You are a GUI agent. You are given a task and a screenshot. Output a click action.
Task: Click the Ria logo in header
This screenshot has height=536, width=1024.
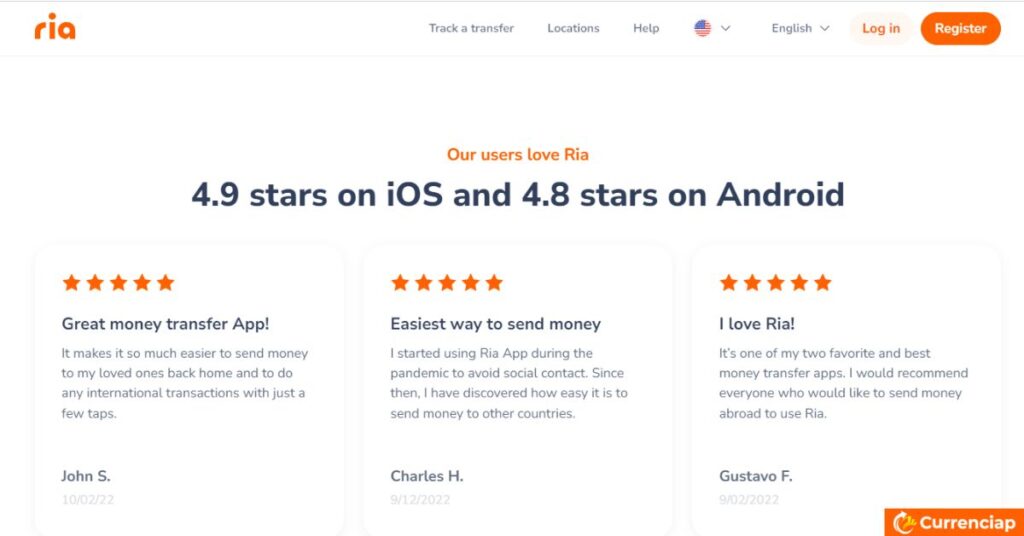[55, 27]
